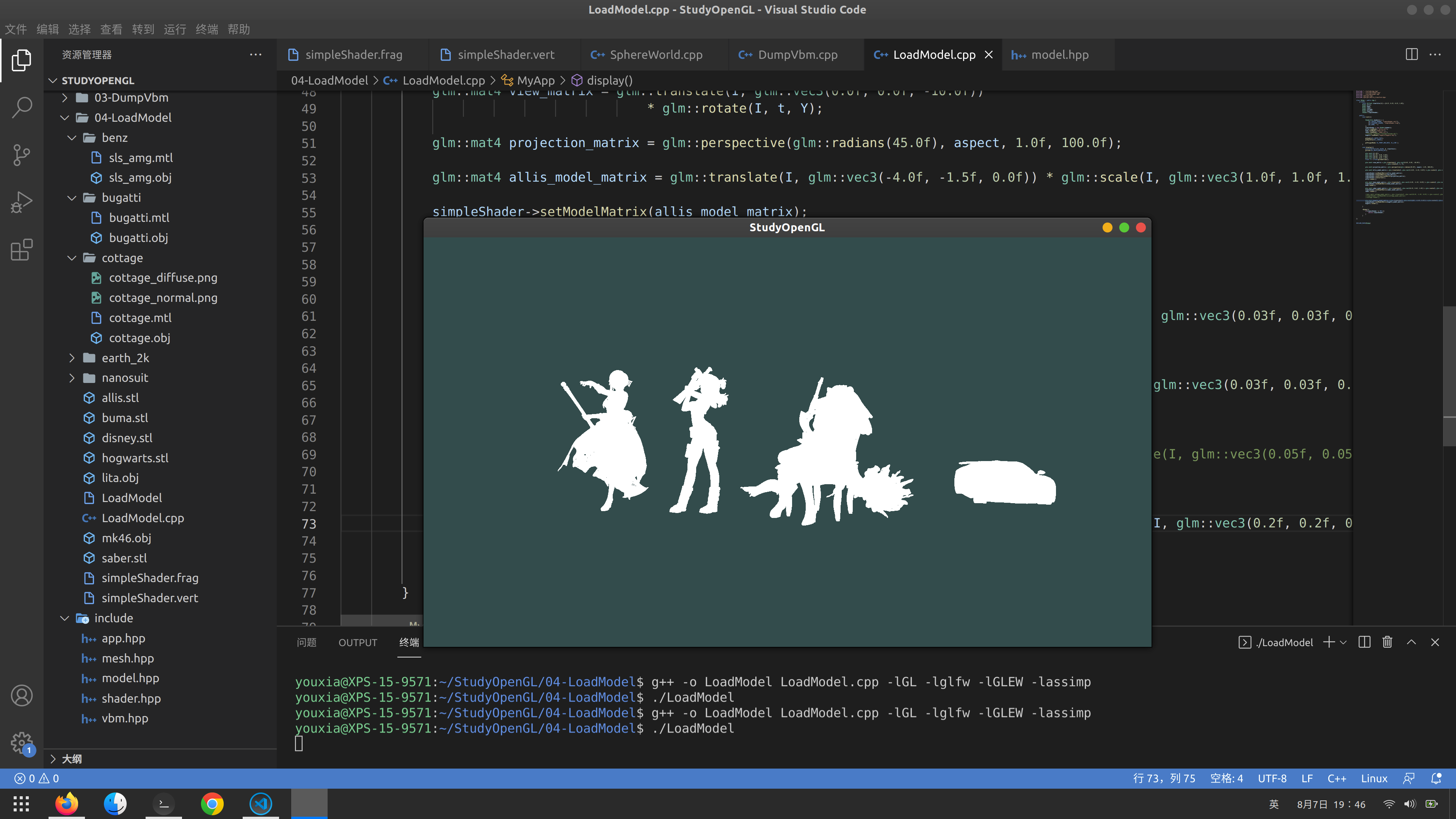Switch to DumpVbm.cpp tab
Viewport: 1456px width, 819px height.
click(x=797, y=55)
